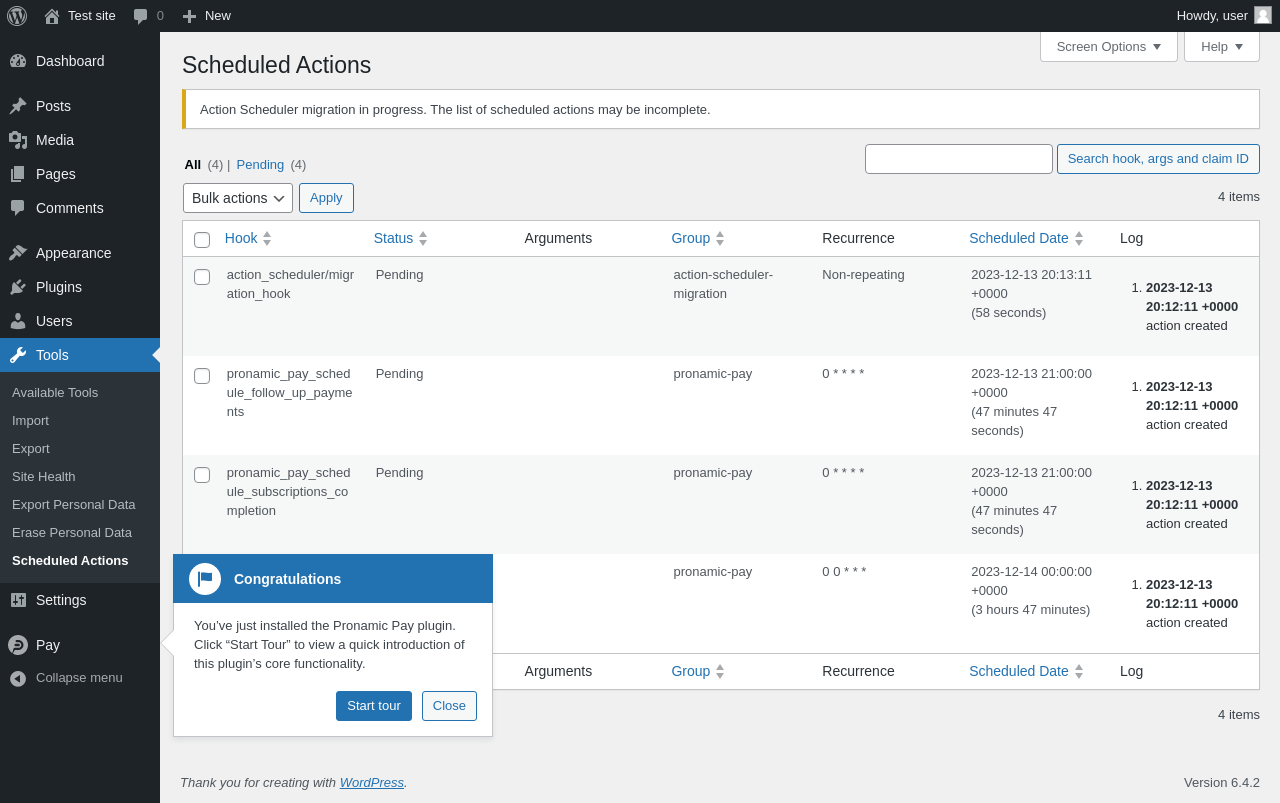Filter list by Pending status
This screenshot has width=1280, height=803.
point(260,165)
